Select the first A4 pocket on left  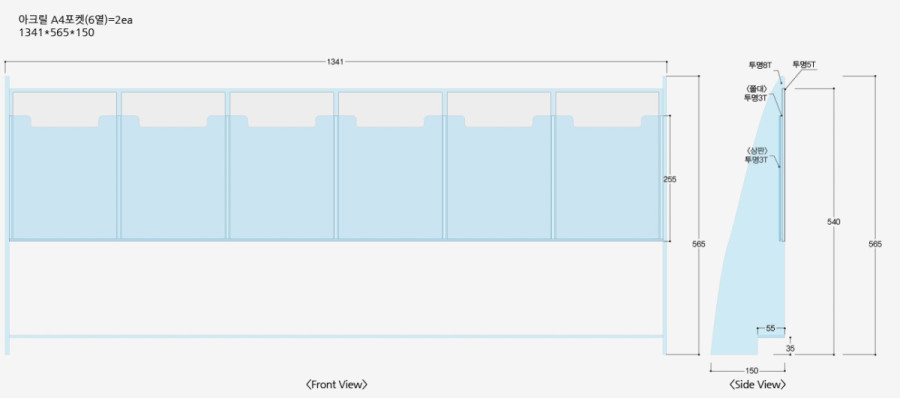(64, 165)
